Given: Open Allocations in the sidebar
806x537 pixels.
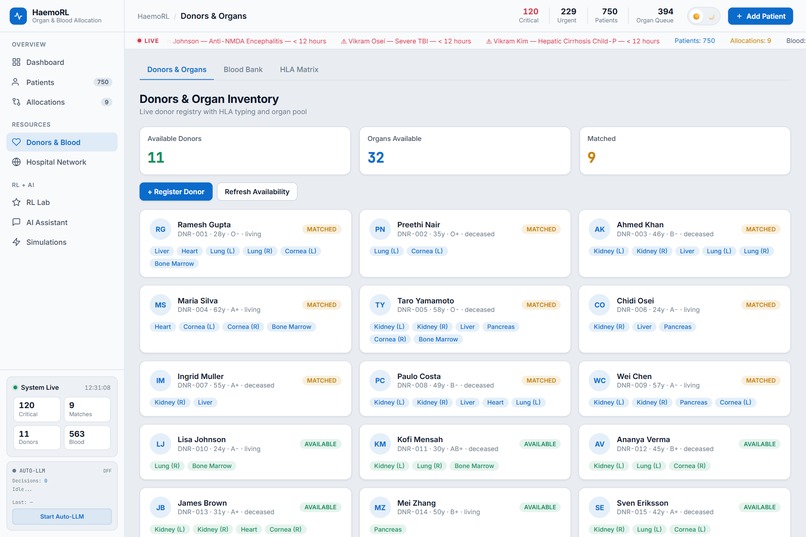Looking at the screenshot, I should [x=62, y=102].
